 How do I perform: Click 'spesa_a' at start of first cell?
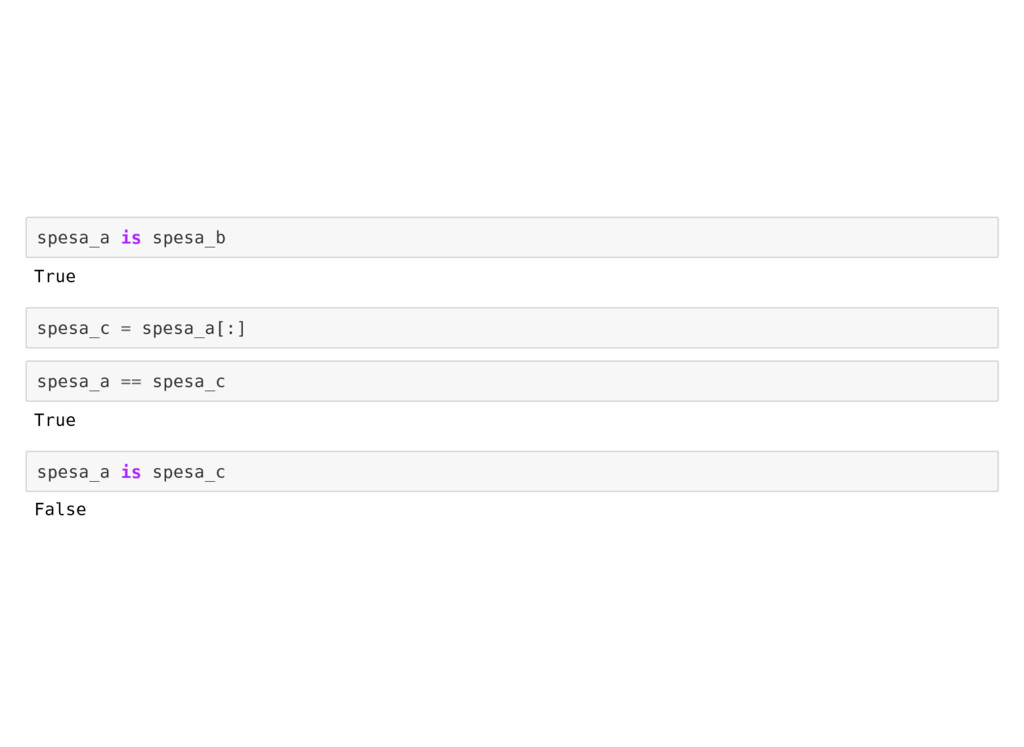73,238
